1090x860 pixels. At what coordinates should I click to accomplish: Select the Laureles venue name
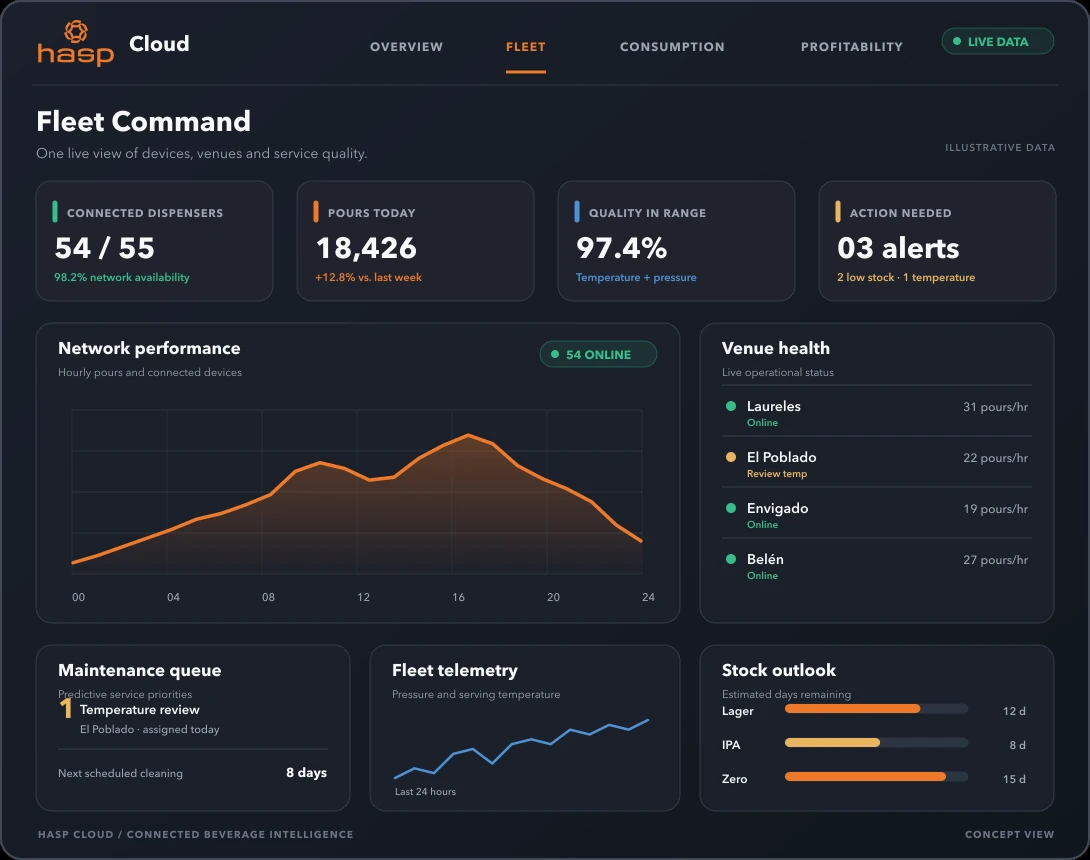pos(774,406)
